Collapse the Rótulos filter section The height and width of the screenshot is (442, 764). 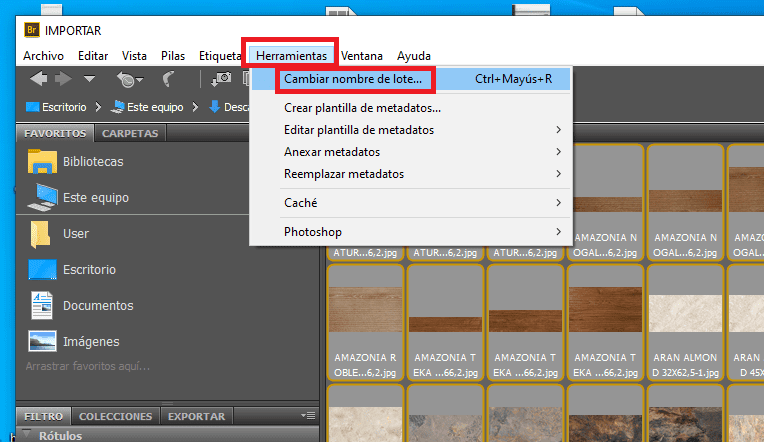[27, 434]
